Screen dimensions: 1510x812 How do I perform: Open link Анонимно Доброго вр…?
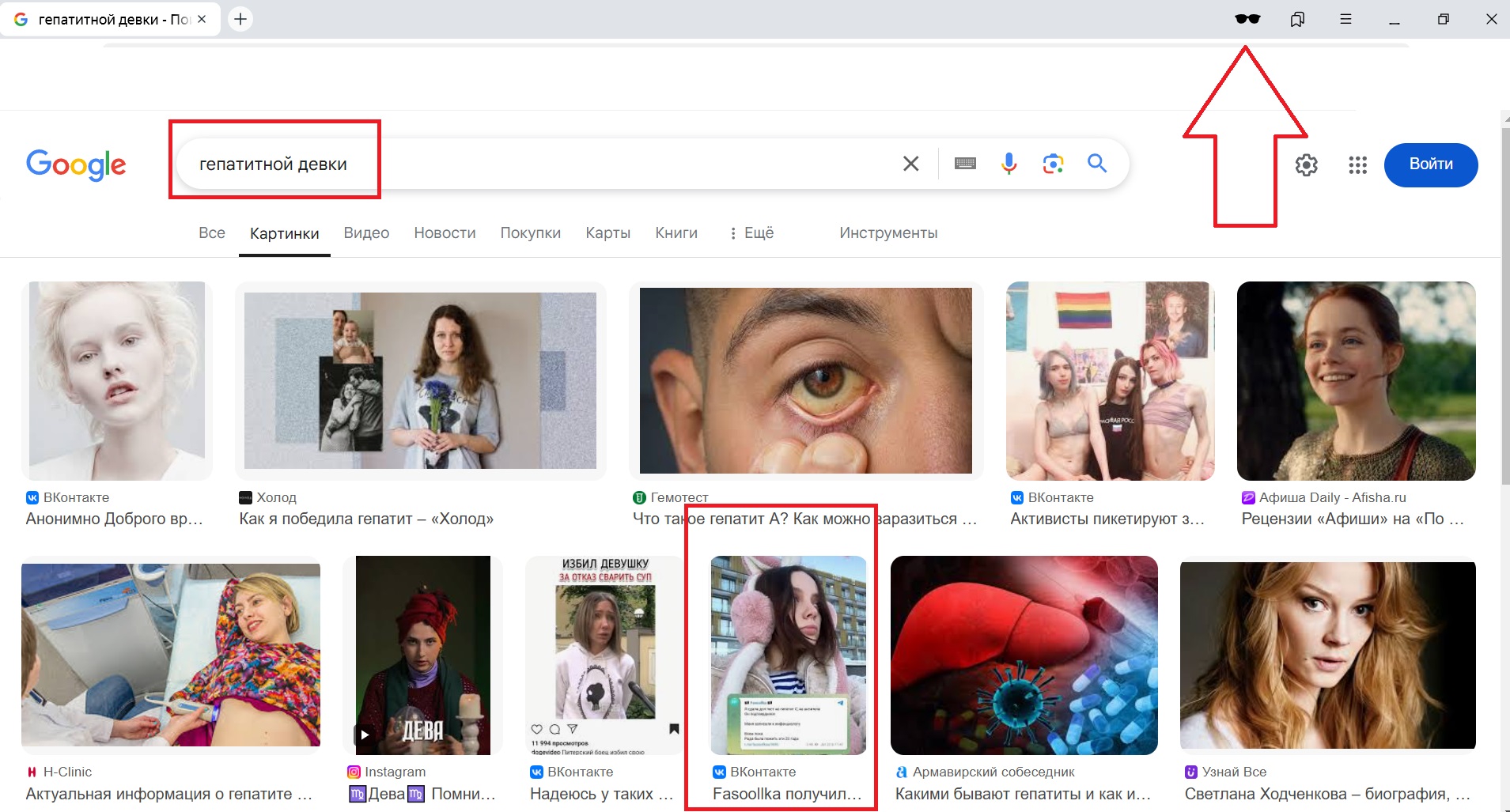click(x=115, y=519)
